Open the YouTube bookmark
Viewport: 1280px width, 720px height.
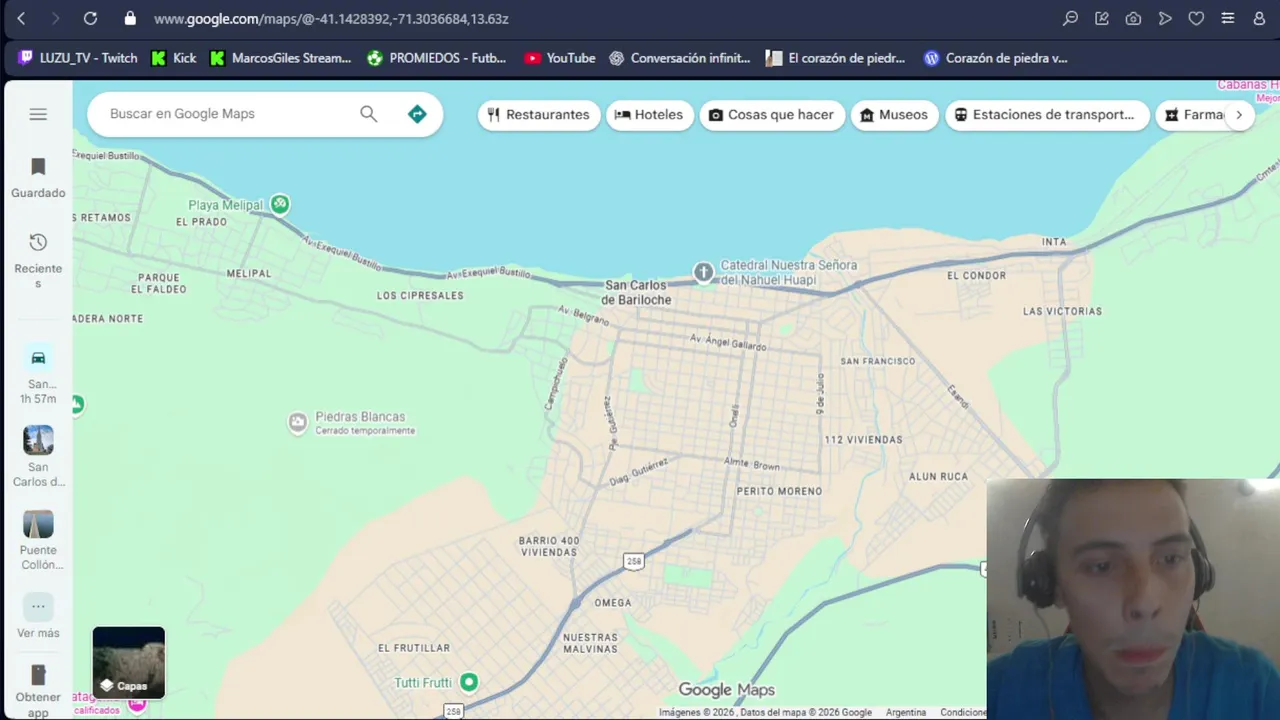pyautogui.click(x=560, y=58)
